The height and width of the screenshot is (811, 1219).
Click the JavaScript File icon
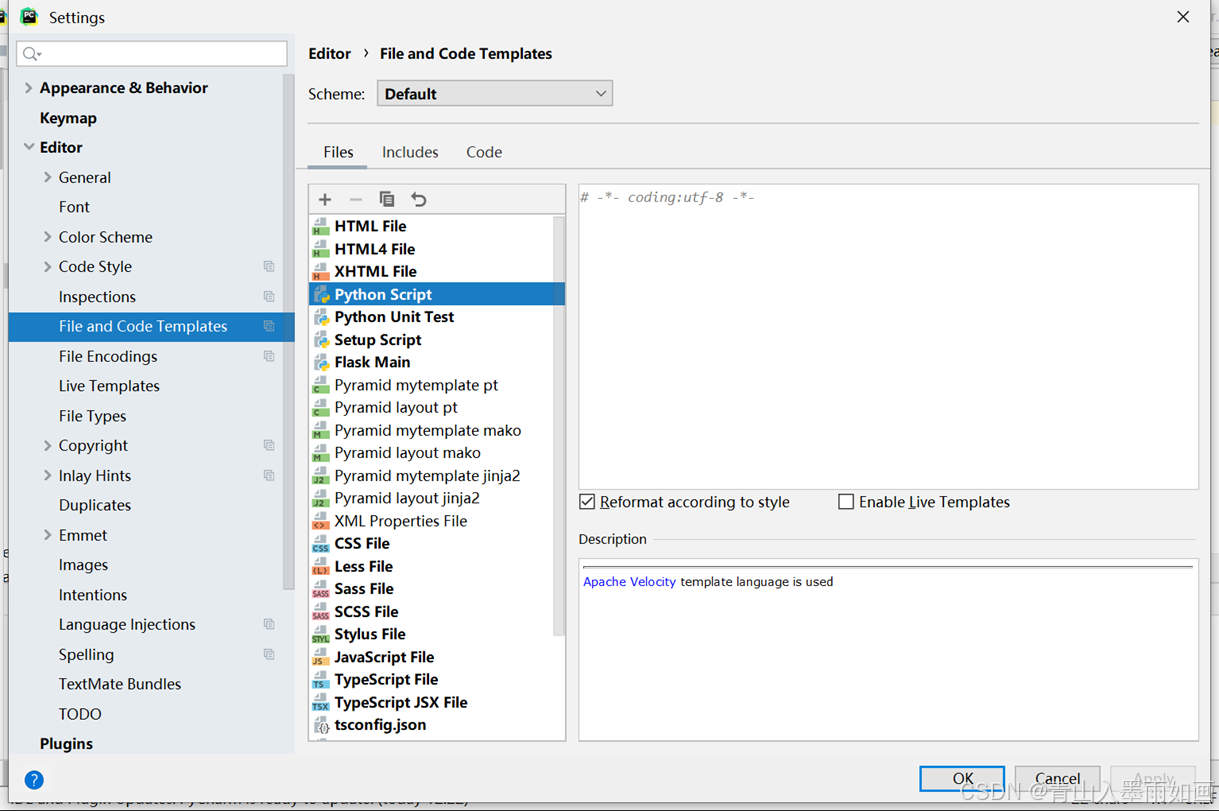[321, 657]
